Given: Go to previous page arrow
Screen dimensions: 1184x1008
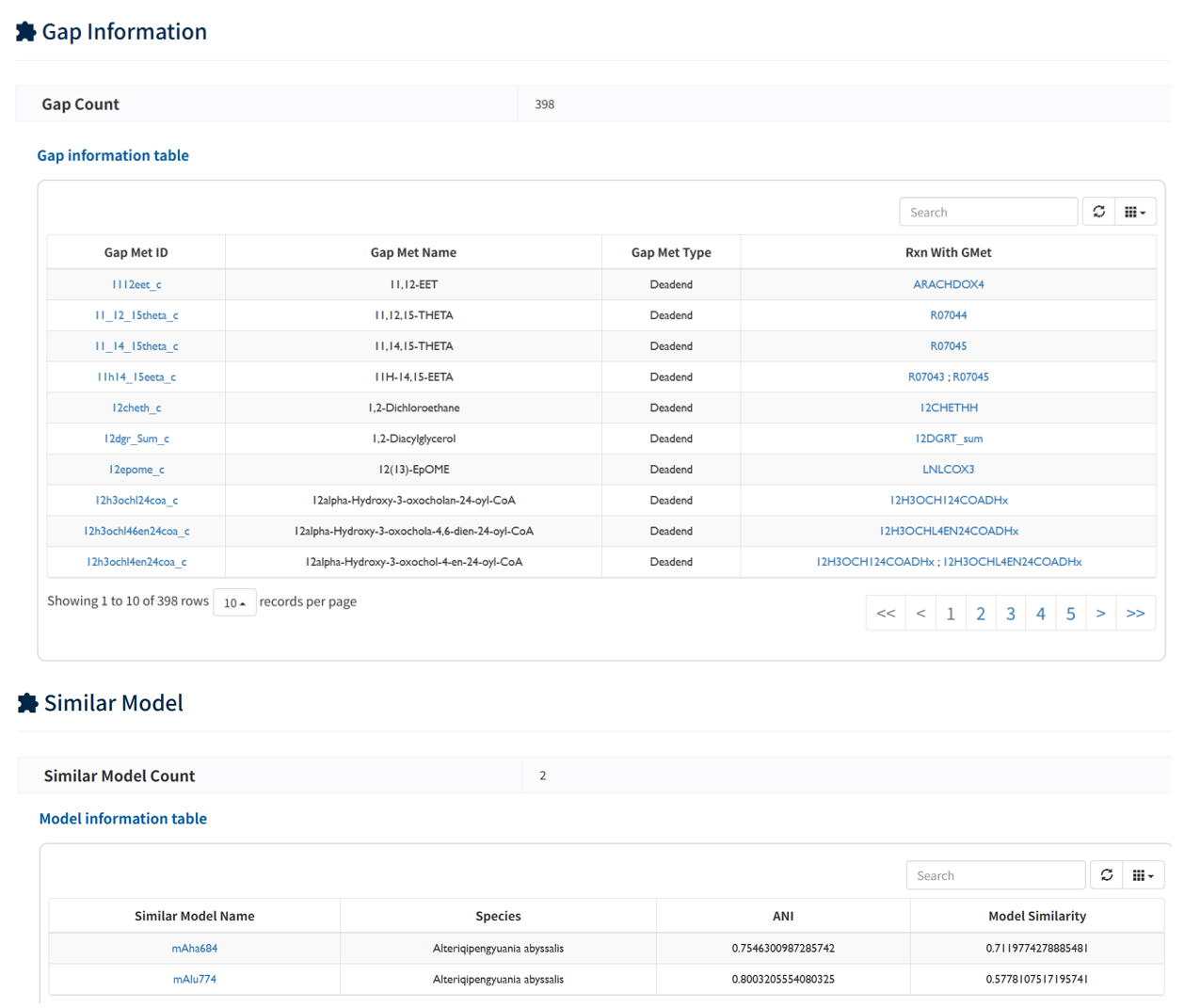Looking at the screenshot, I should click(x=920, y=614).
